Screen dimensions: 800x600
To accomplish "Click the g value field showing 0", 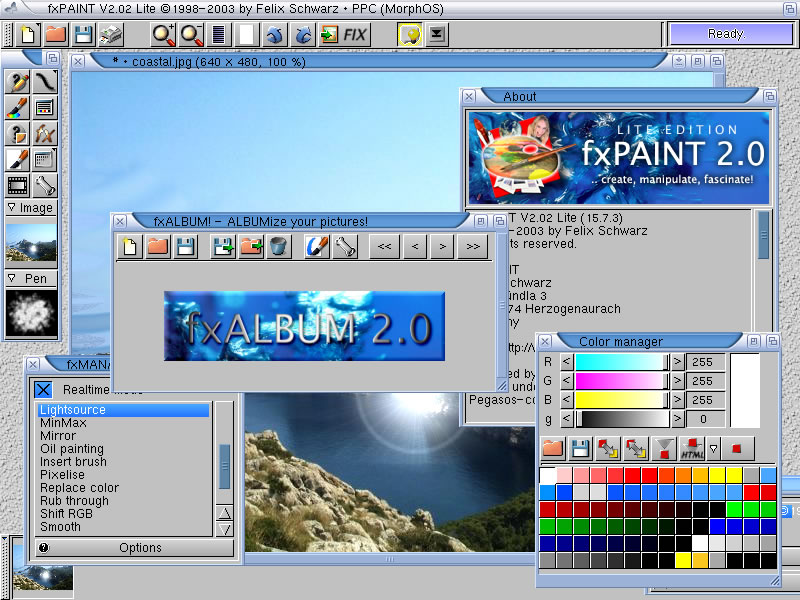I will tap(706, 419).
